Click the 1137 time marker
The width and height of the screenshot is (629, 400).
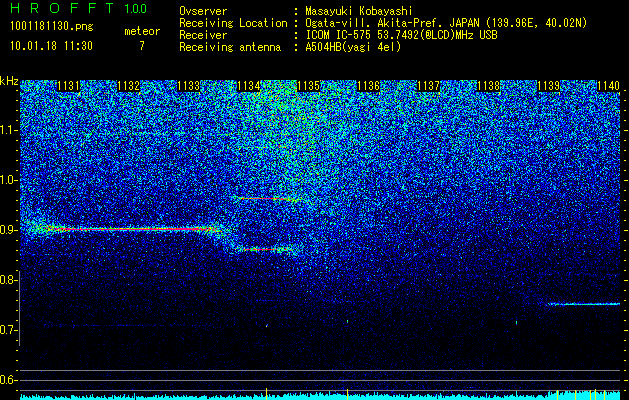[x=428, y=86]
